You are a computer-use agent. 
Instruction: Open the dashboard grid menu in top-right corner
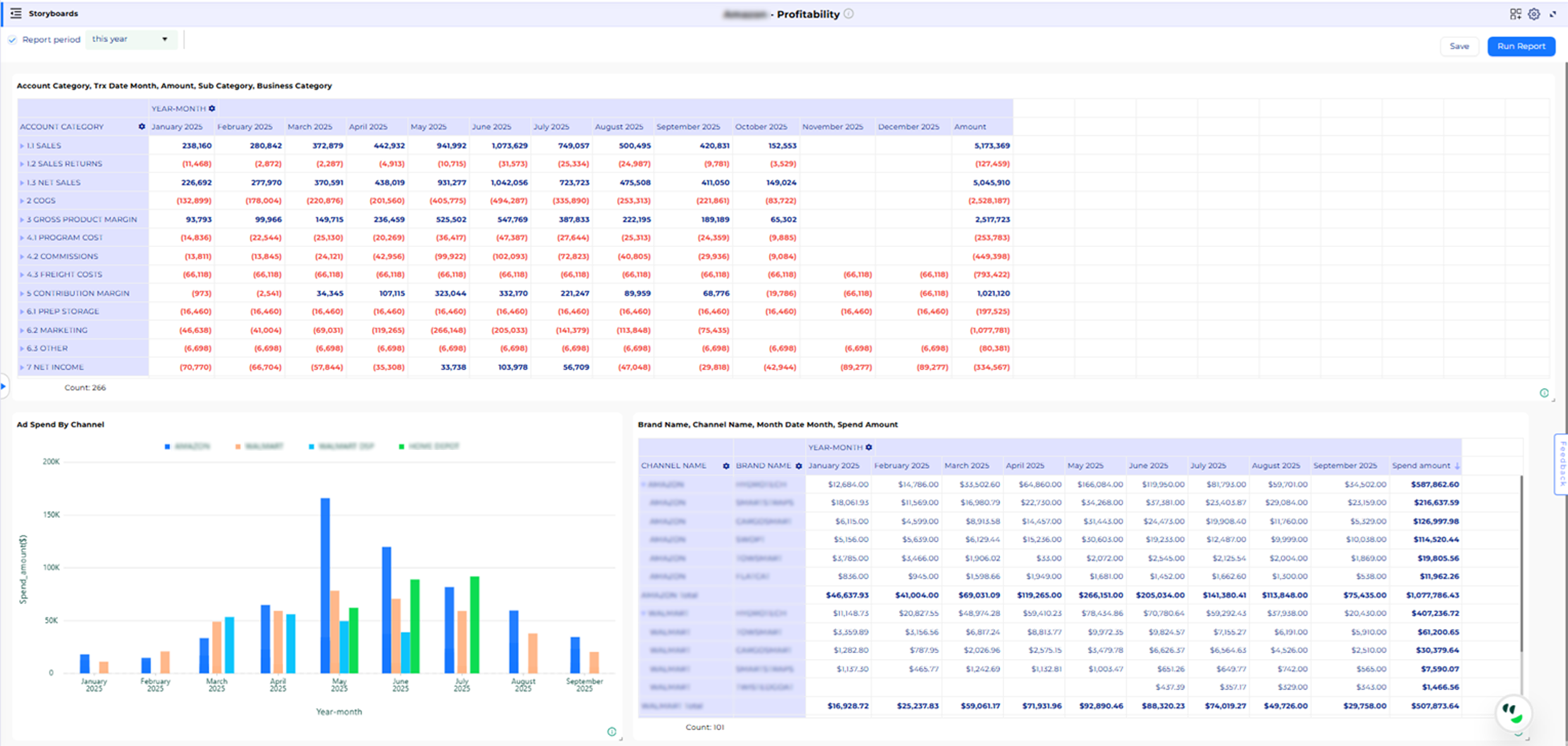(x=1516, y=14)
